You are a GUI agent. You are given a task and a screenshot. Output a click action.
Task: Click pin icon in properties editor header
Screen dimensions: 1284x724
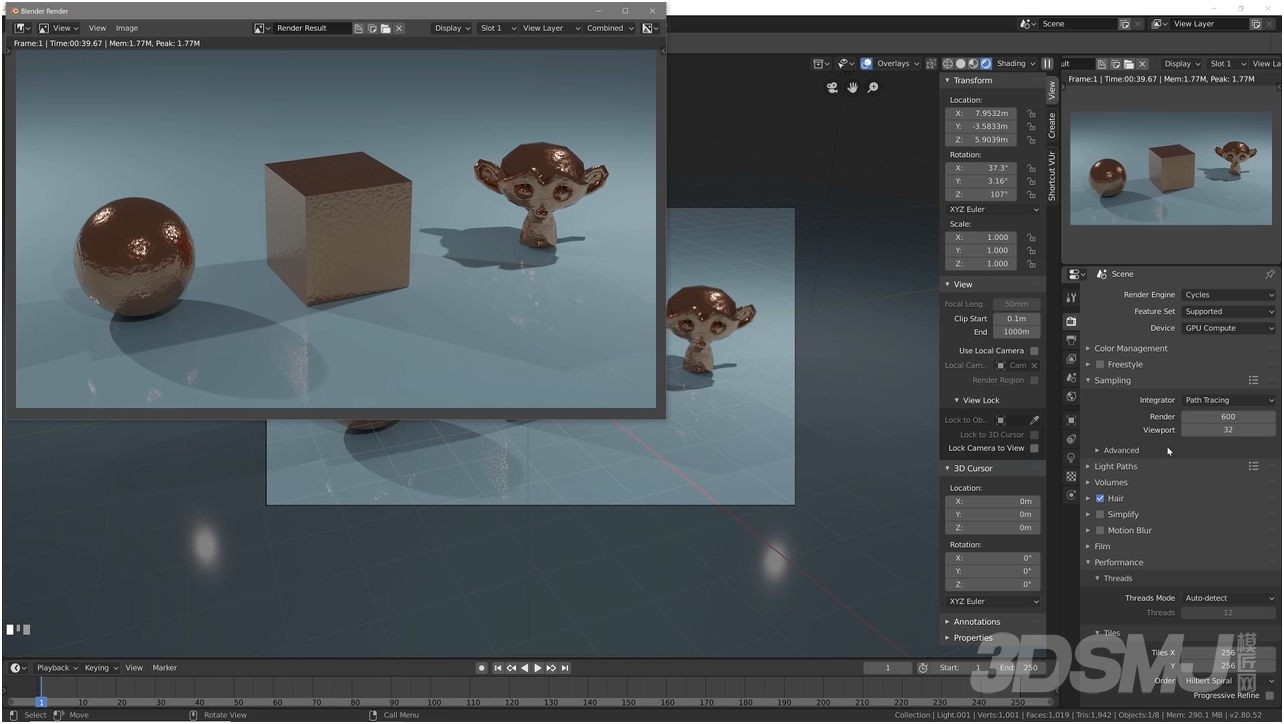1270,274
